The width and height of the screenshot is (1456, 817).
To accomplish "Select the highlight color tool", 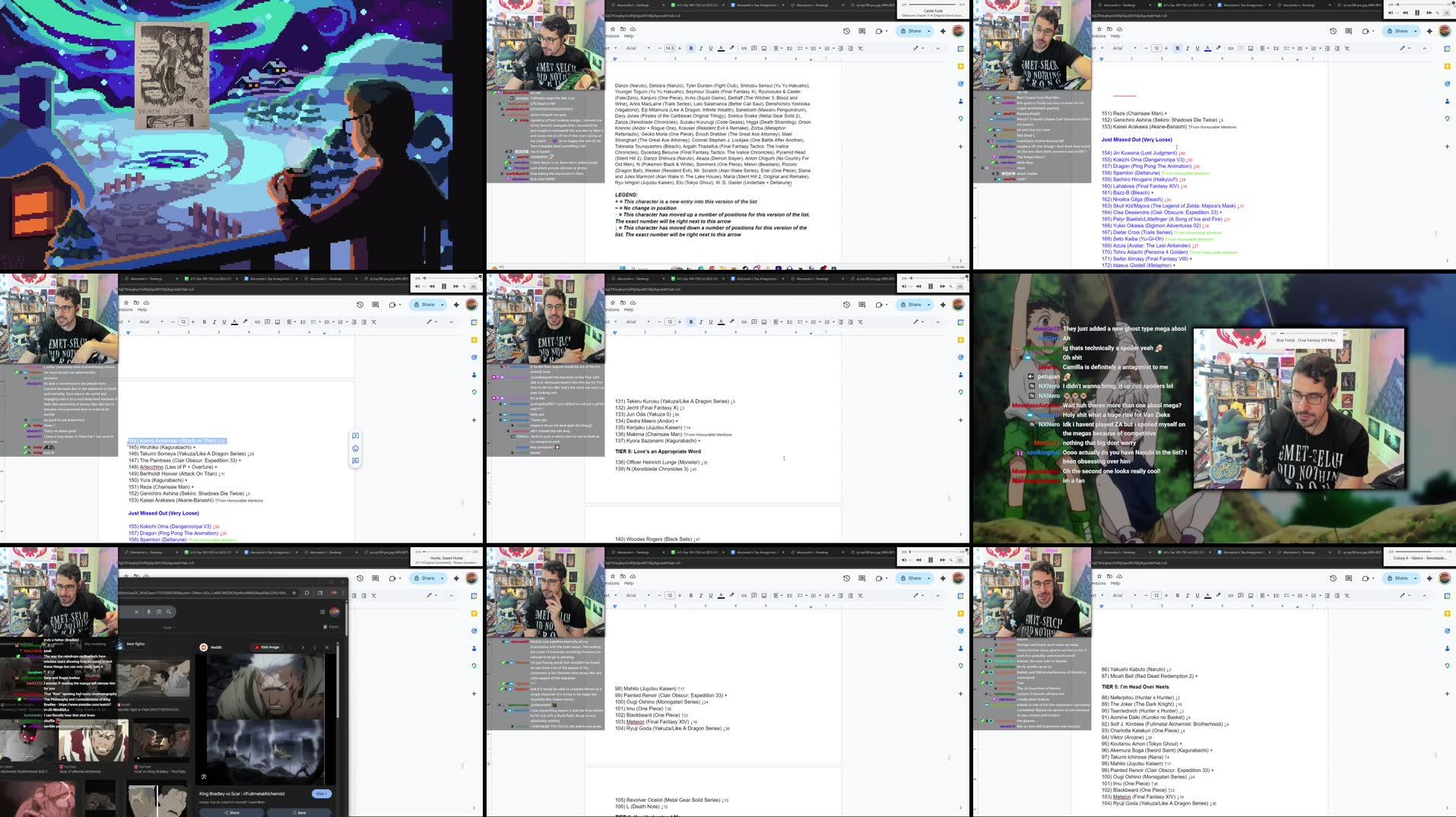I will click(x=731, y=47).
